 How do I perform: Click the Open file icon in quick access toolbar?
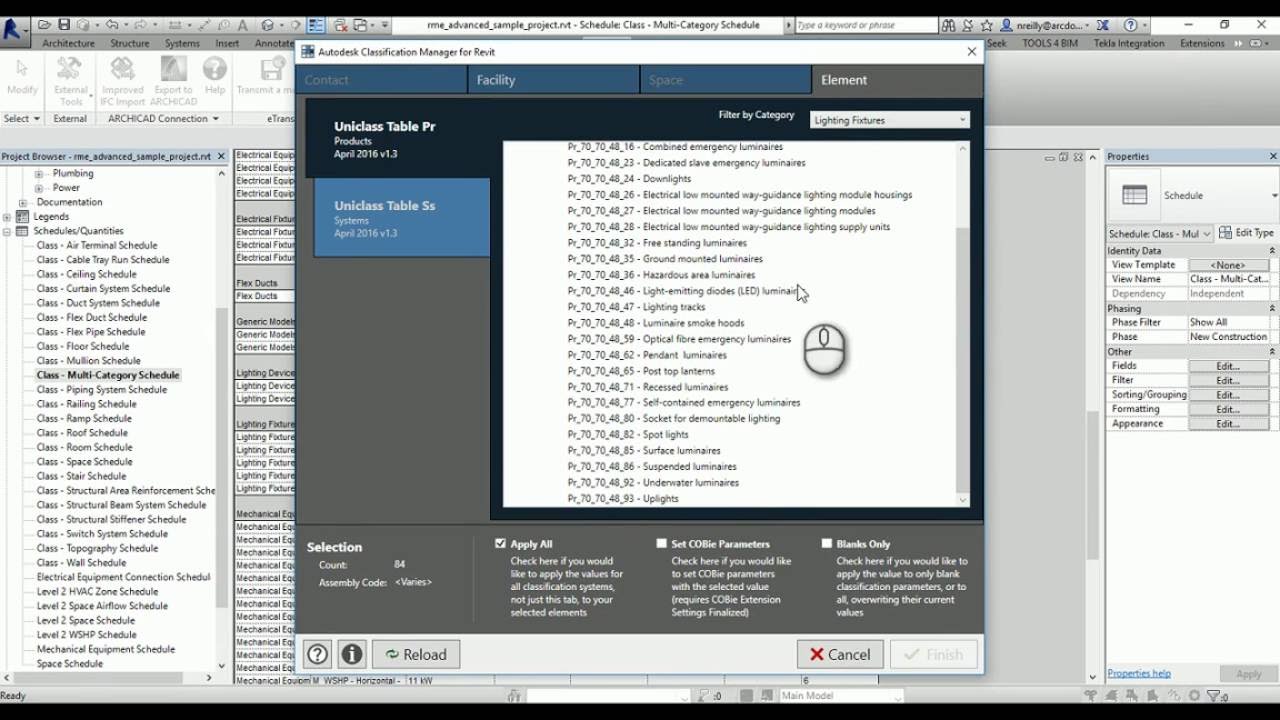point(44,24)
